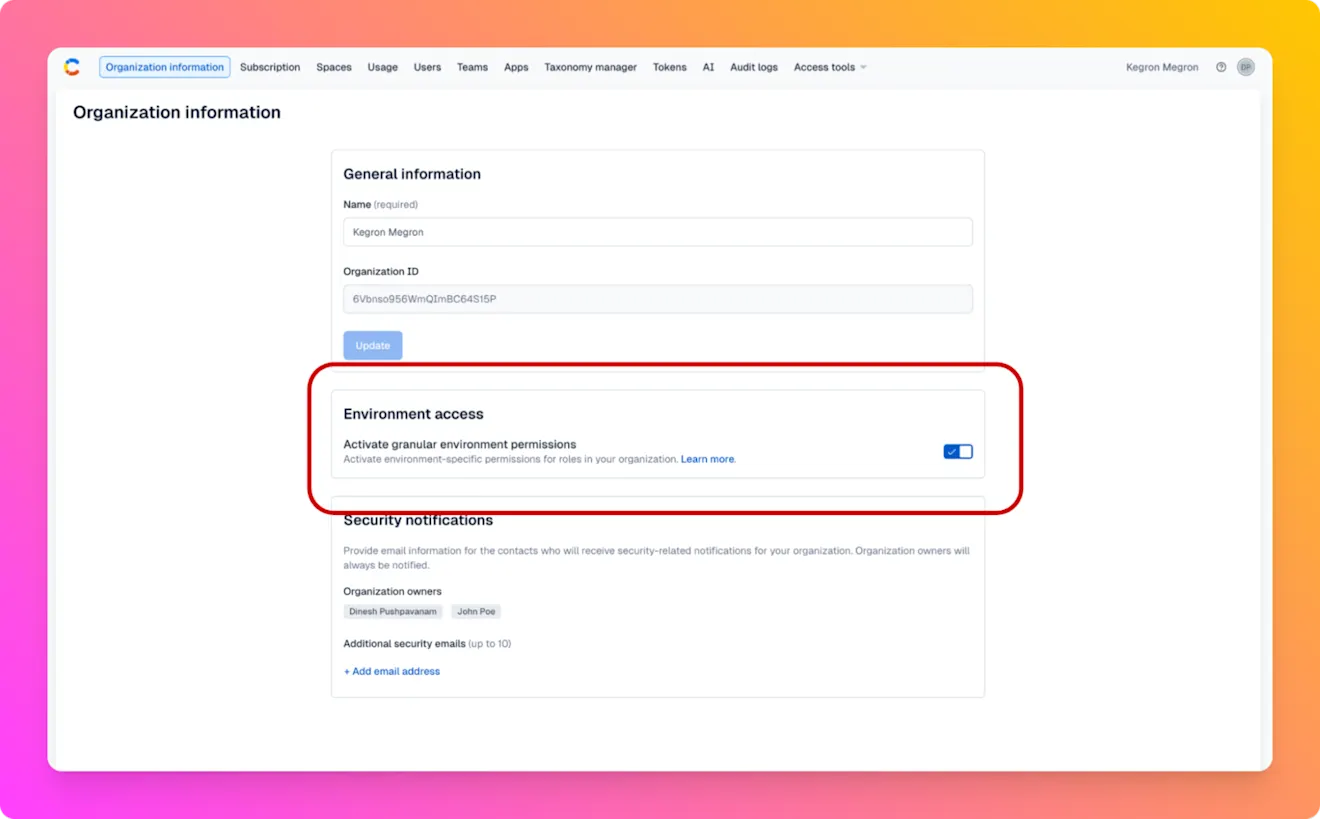Open the Spaces tab
Screen dimensions: 1320x819
(x=334, y=67)
